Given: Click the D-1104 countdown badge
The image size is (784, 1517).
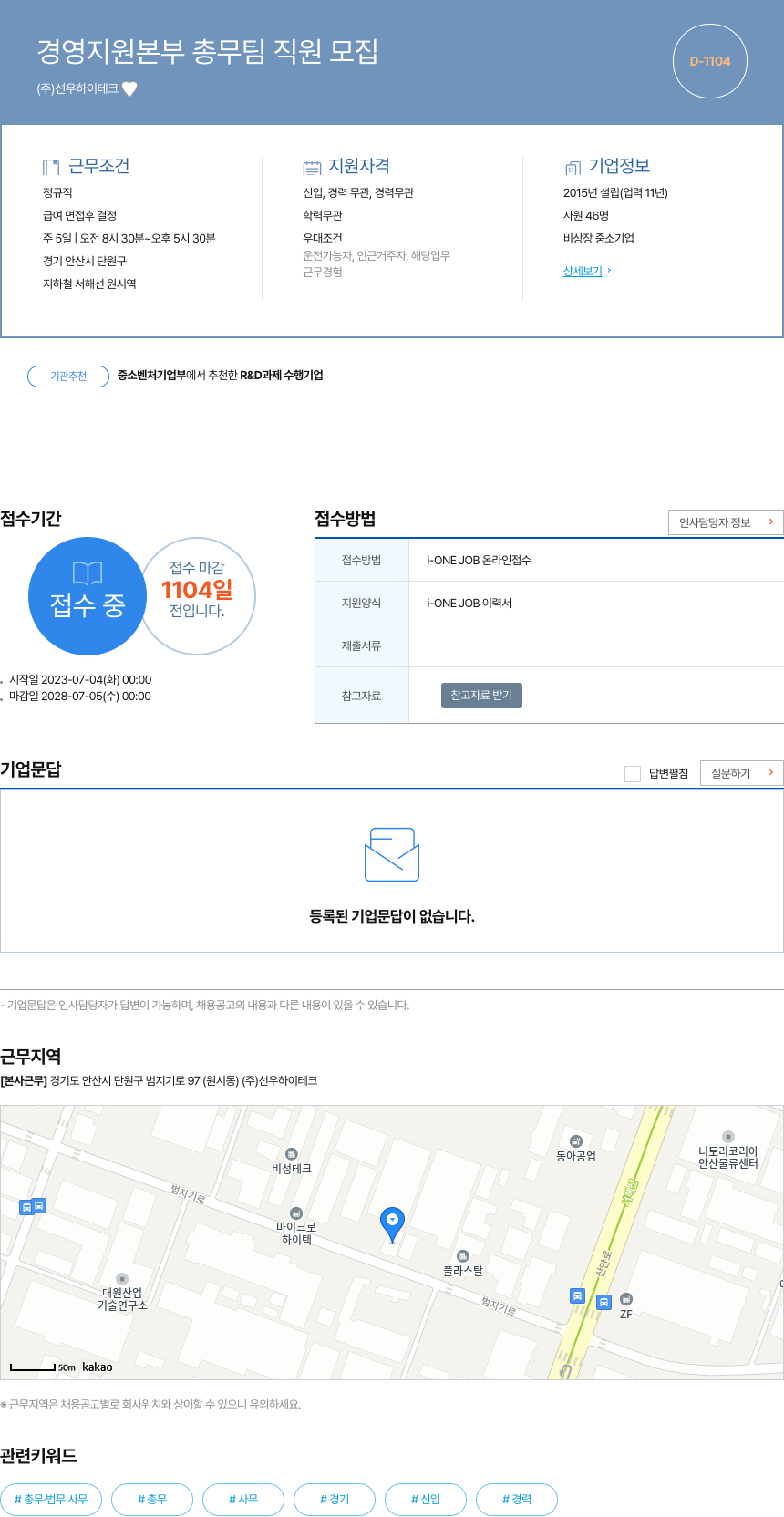Looking at the screenshot, I should click(710, 61).
